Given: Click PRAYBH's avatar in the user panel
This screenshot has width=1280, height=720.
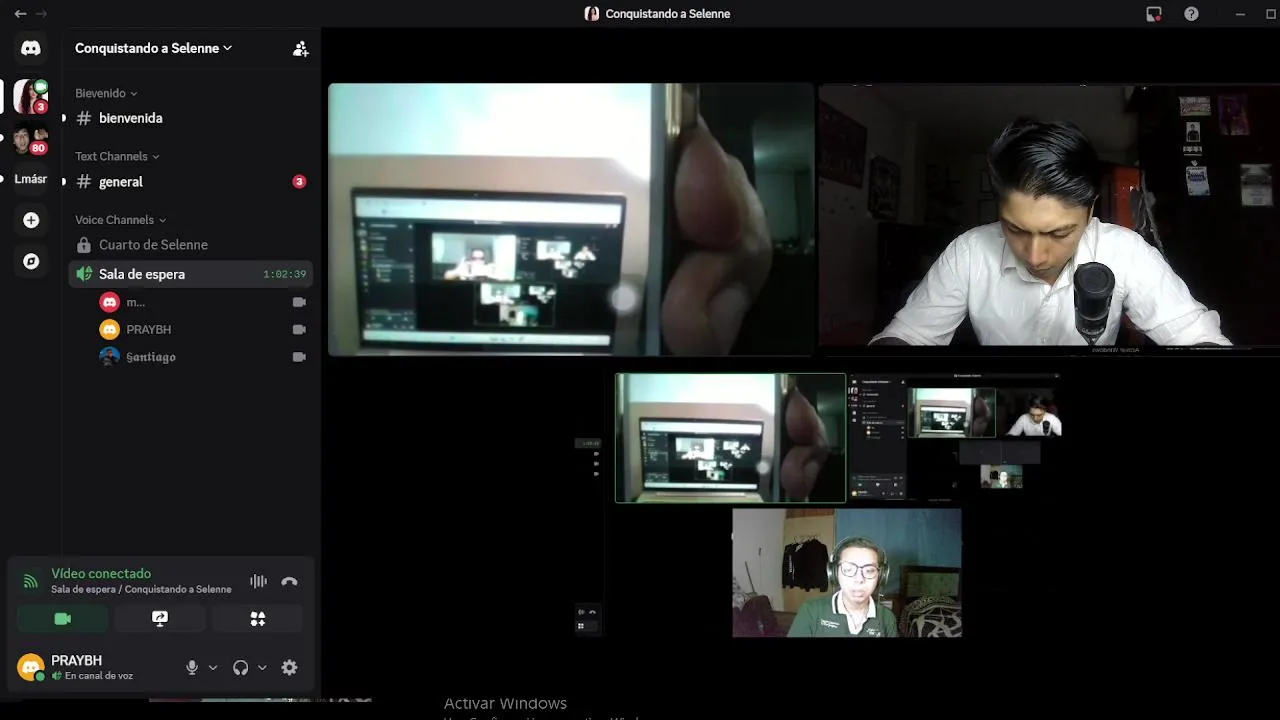Looking at the screenshot, I should [31, 666].
